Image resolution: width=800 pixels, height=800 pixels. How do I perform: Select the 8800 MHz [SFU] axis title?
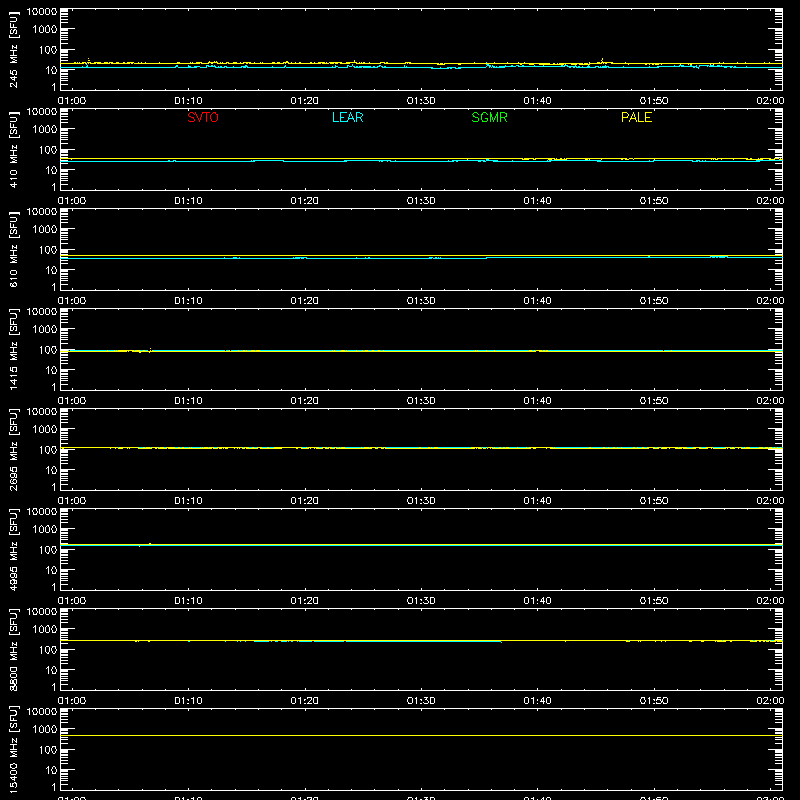click(14, 649)
